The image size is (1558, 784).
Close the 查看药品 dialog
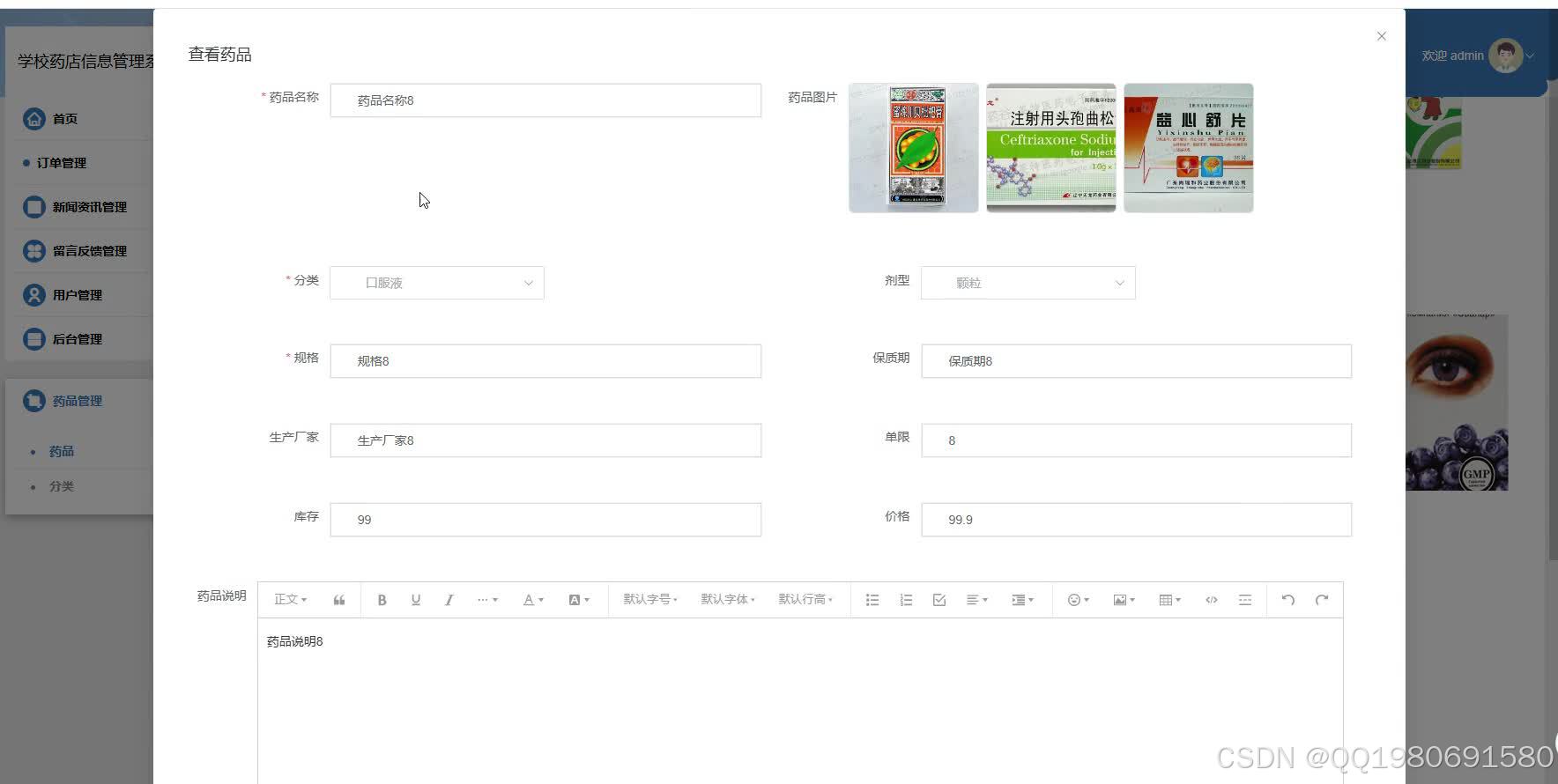pos(1382,36)
